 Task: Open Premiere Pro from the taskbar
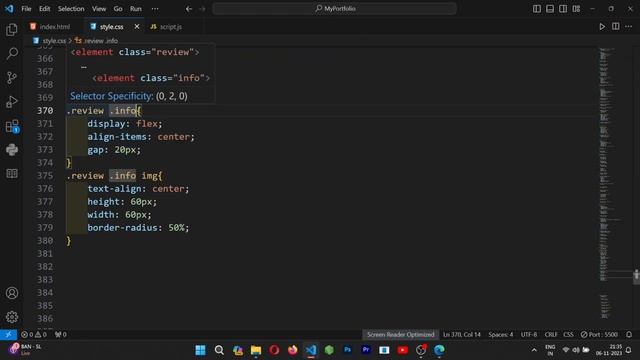coord(366,350)
